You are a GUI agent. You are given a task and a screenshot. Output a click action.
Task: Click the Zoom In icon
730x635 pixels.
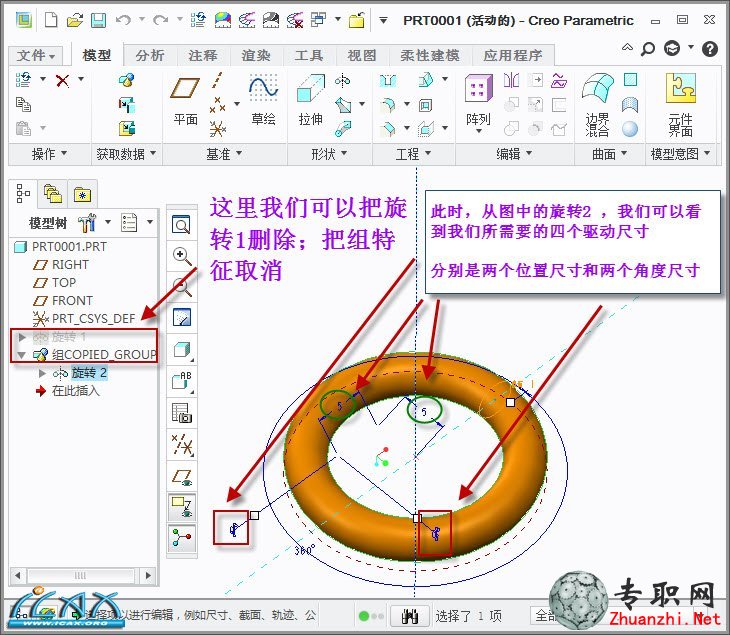pyautogui.click(x=181, y=255)
